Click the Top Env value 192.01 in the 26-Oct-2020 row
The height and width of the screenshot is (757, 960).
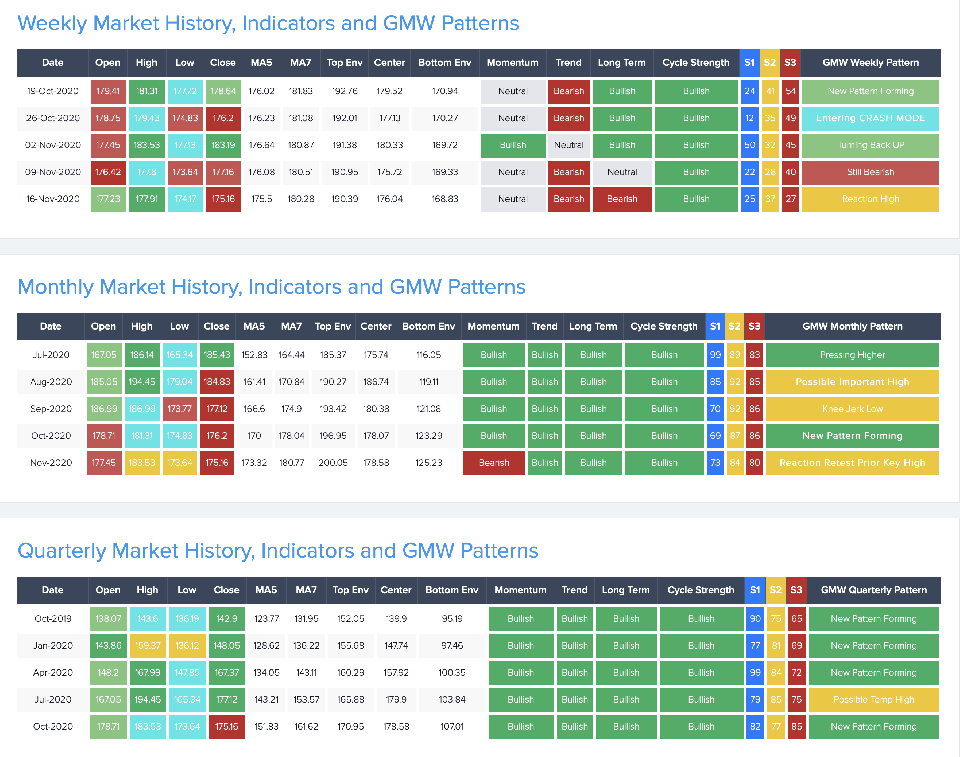point(345,118)
